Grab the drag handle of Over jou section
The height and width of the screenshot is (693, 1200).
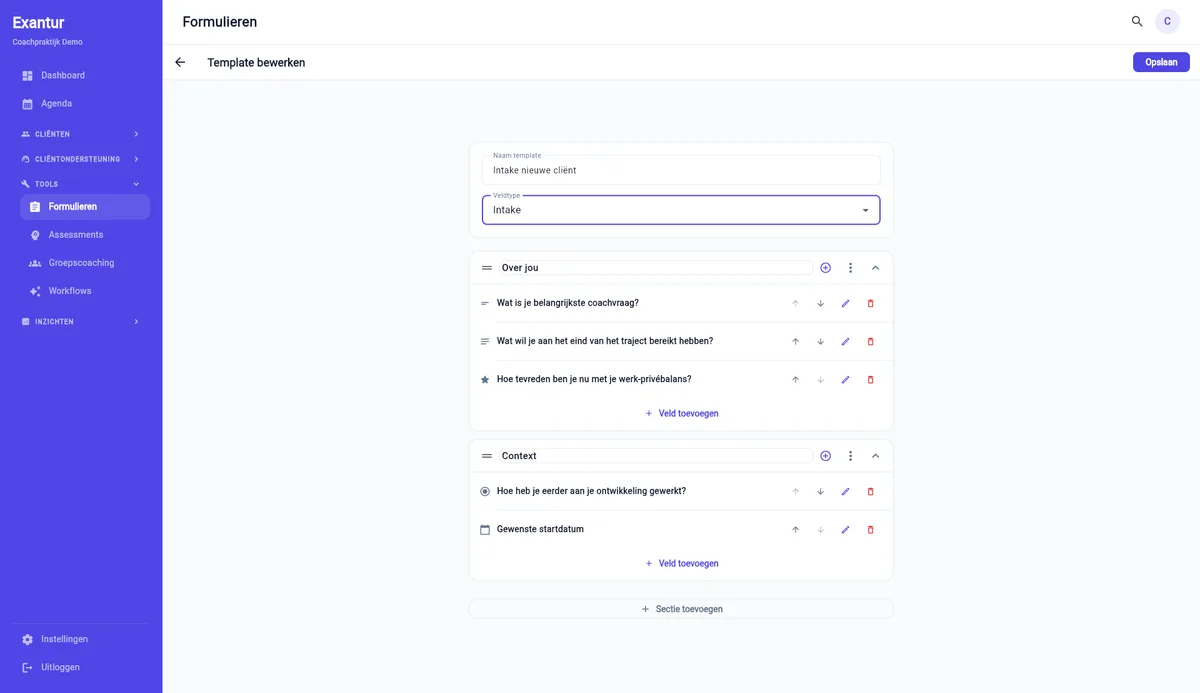click(487, 268)
